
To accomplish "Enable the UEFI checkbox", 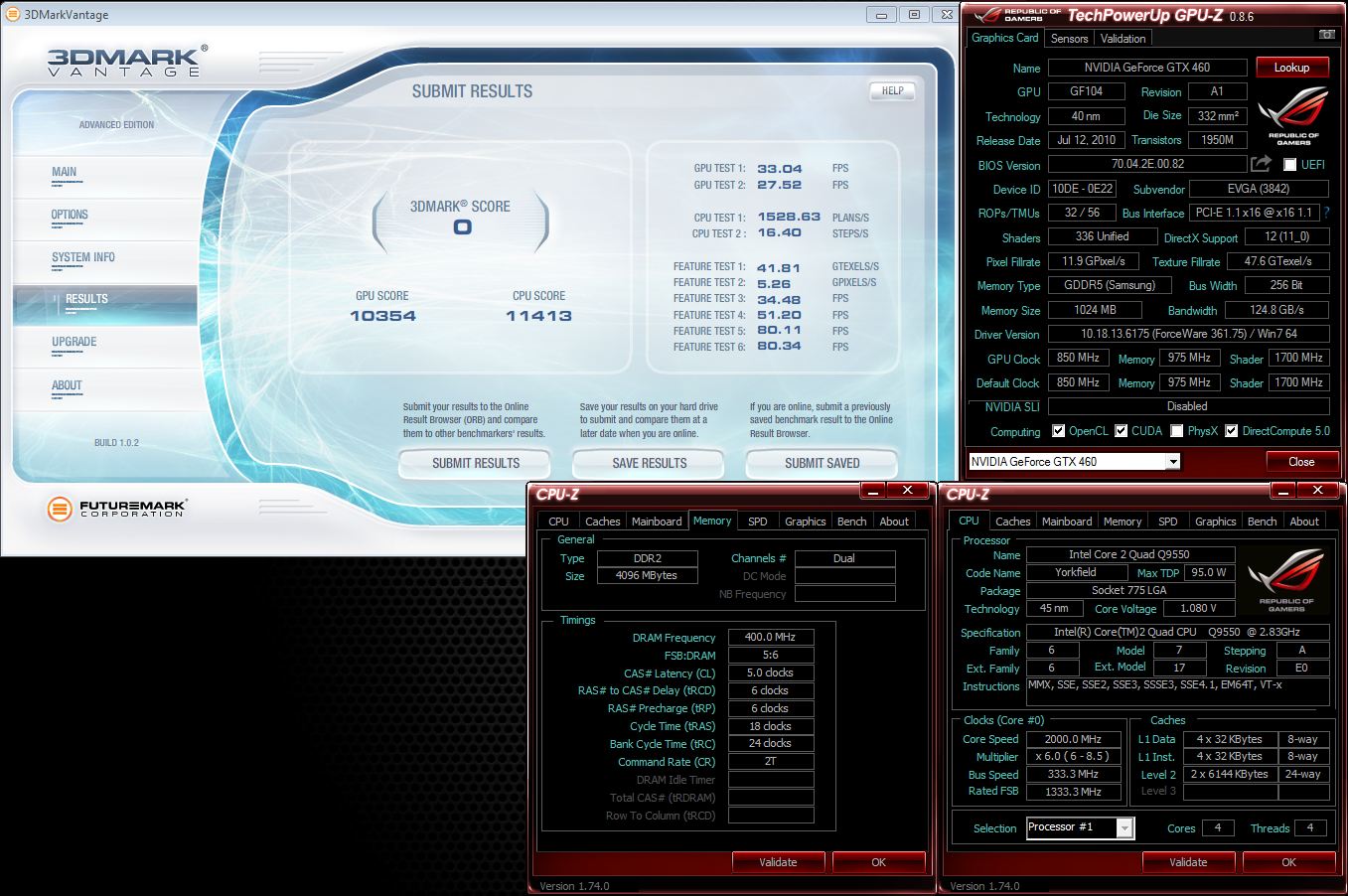I will 1289,165.
